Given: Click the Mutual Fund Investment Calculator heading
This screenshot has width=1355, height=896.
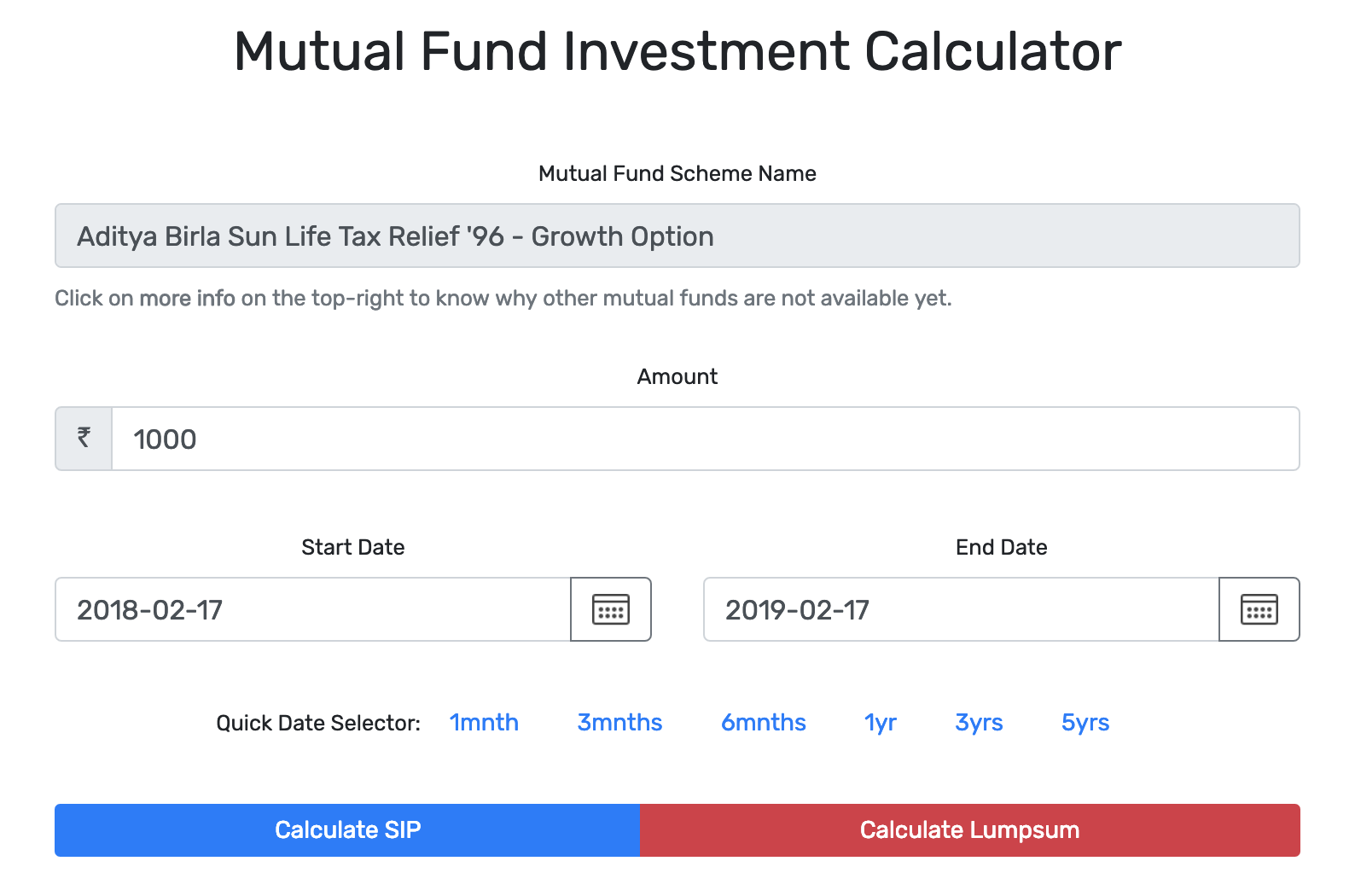Looking at the screenshot, I should pyautogui.click(x=677, y=51).
